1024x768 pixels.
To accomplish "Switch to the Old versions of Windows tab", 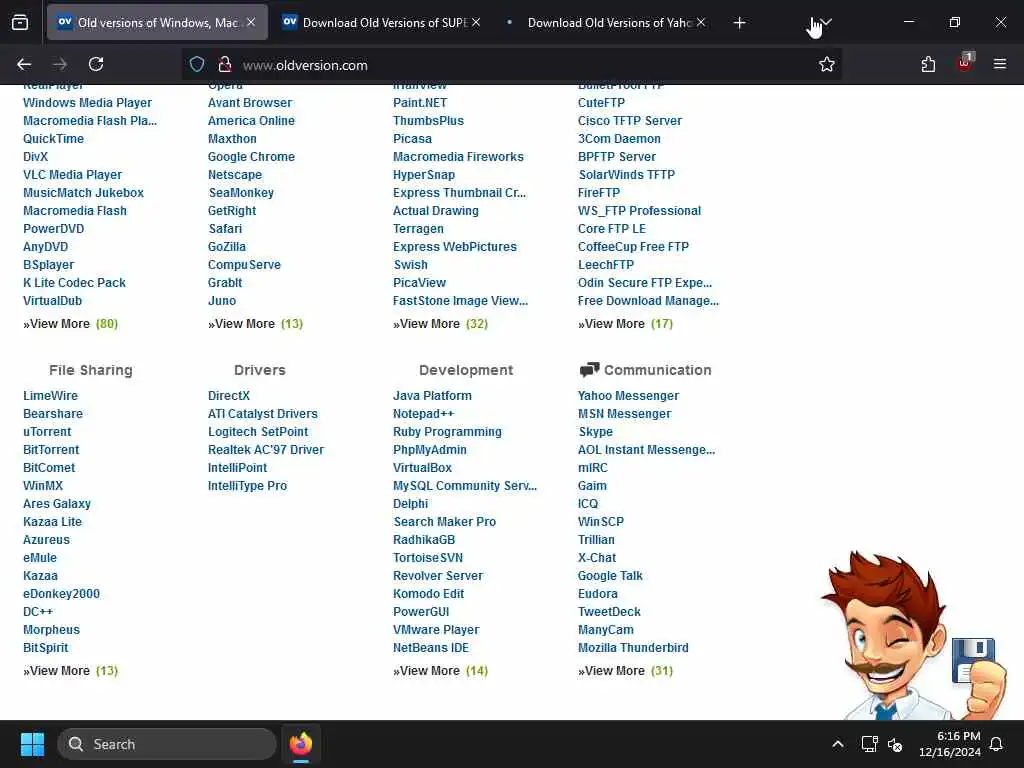I will coord(157,22).
